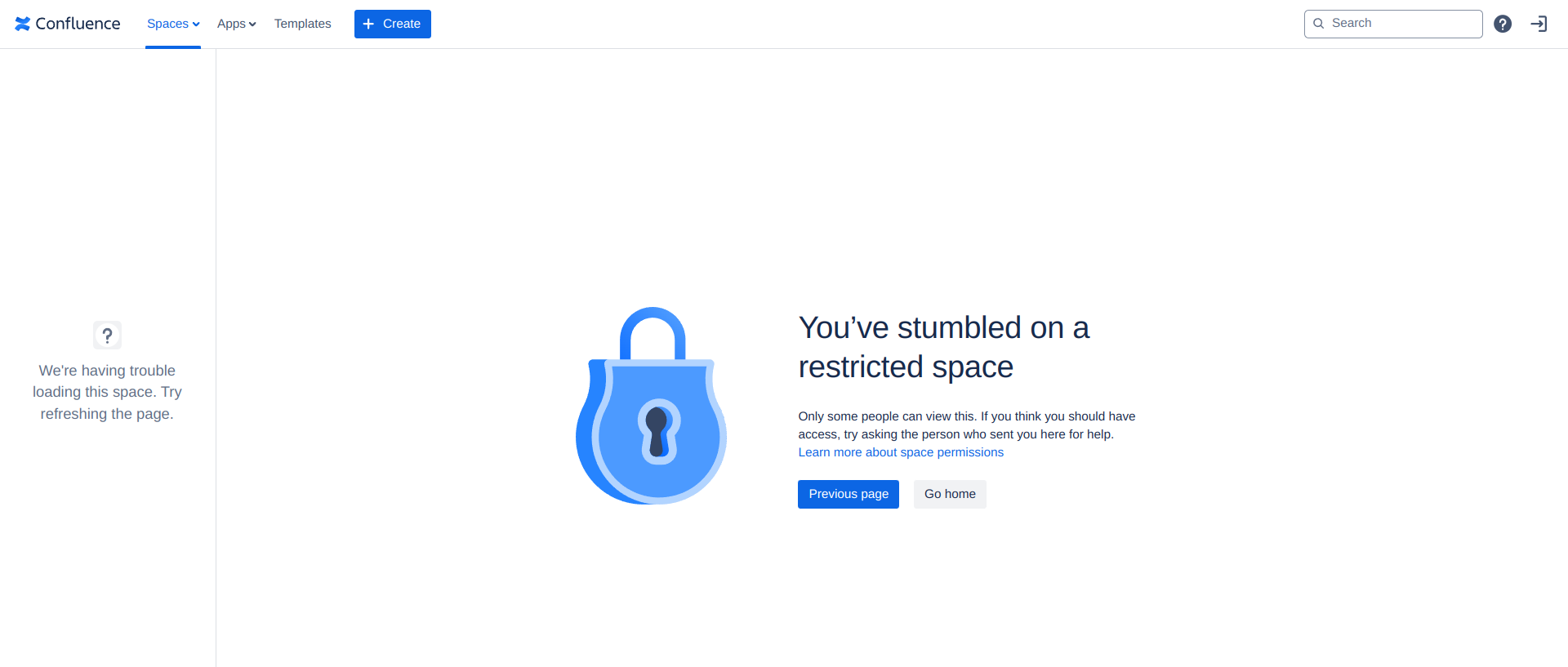The image size is (1568, 667).
Task: Click the magnifier icon in search box
Action: tap(1318, 24)
